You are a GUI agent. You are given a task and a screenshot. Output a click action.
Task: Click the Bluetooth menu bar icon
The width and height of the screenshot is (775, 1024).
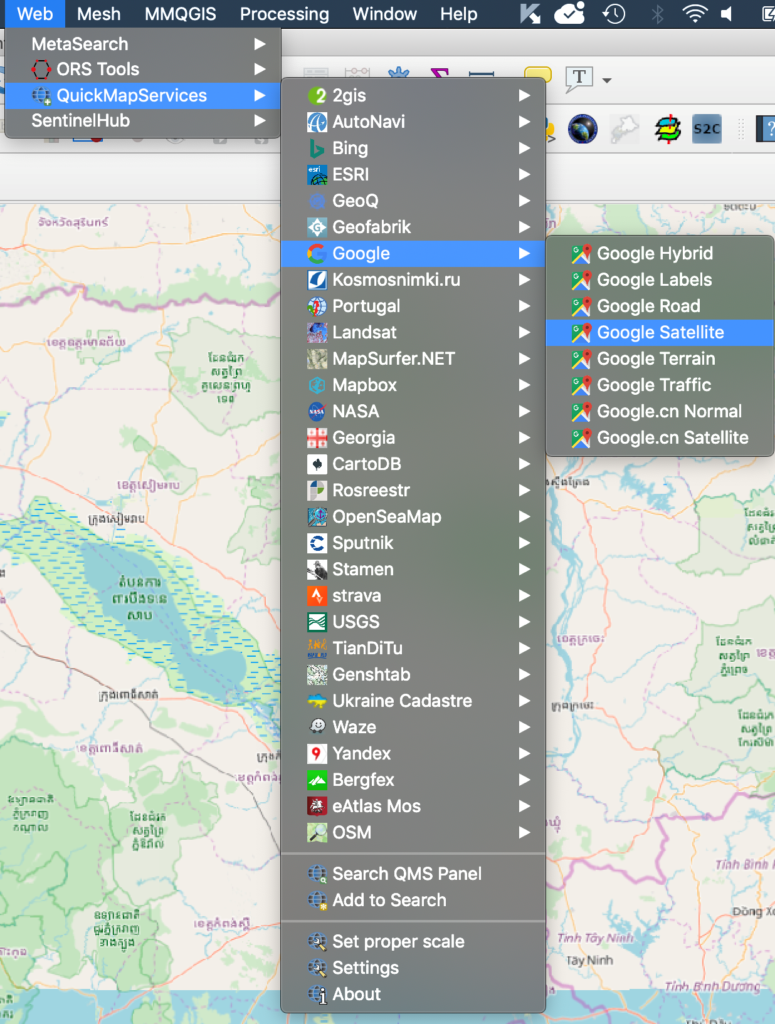click(x=657, y=14)
